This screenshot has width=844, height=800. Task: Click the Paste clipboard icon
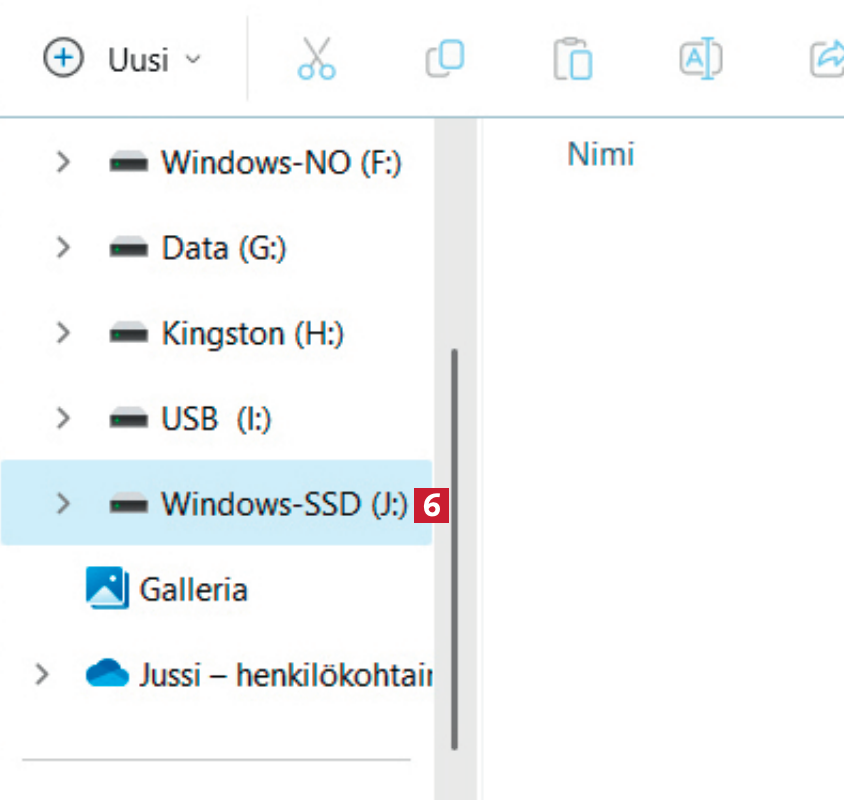pos(572,59)
